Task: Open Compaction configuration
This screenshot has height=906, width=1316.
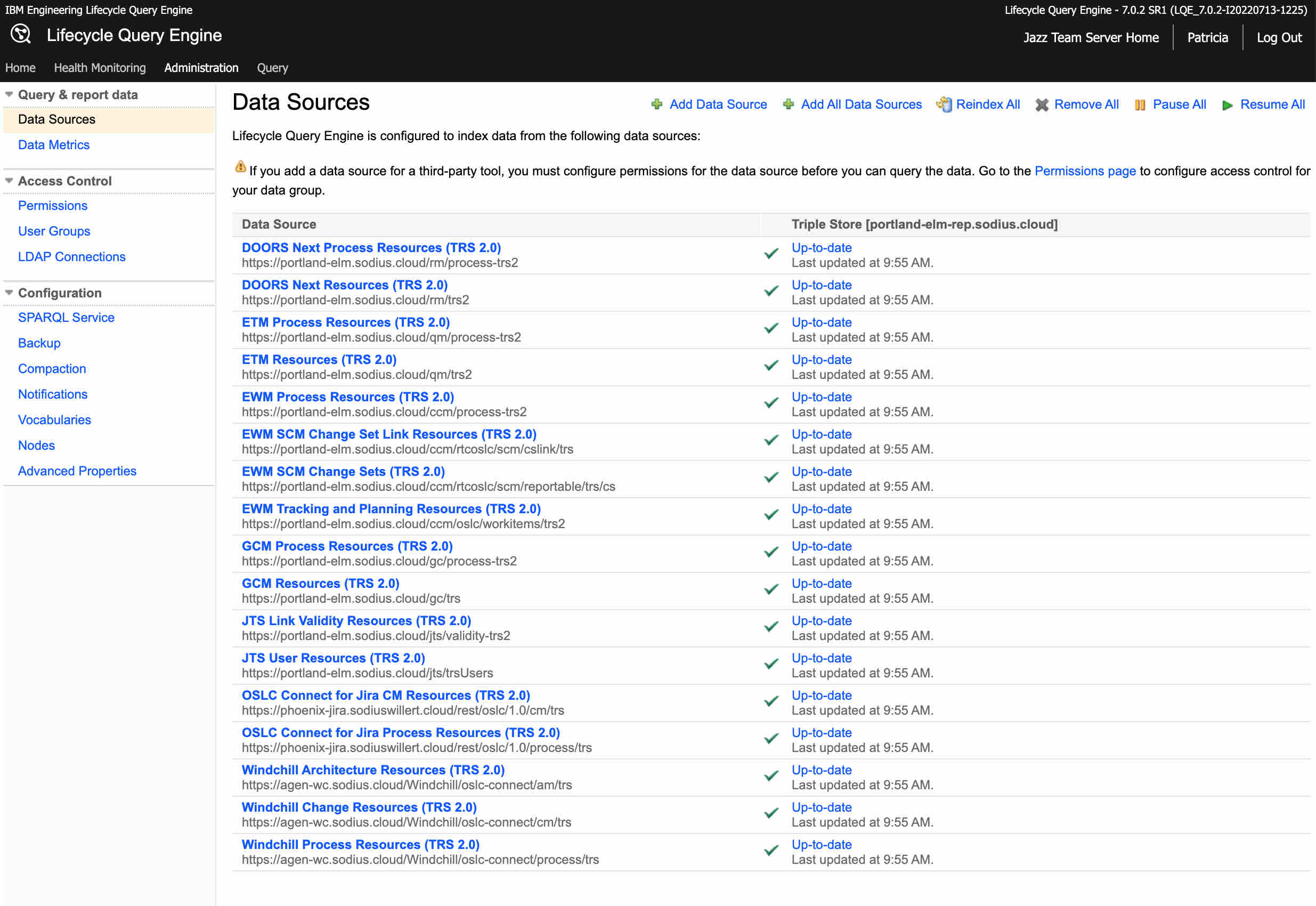Action: (x=52, y=368)
